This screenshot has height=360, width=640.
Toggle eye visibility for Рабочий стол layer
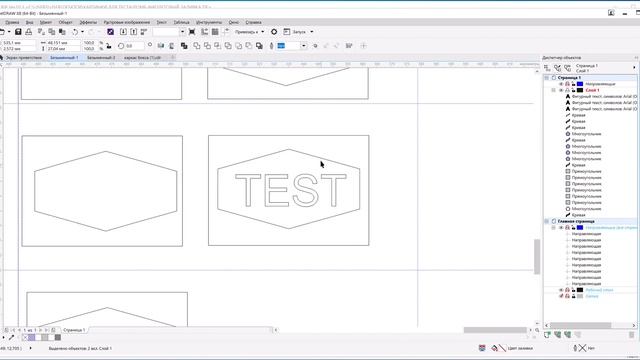[x=561, y=290]
